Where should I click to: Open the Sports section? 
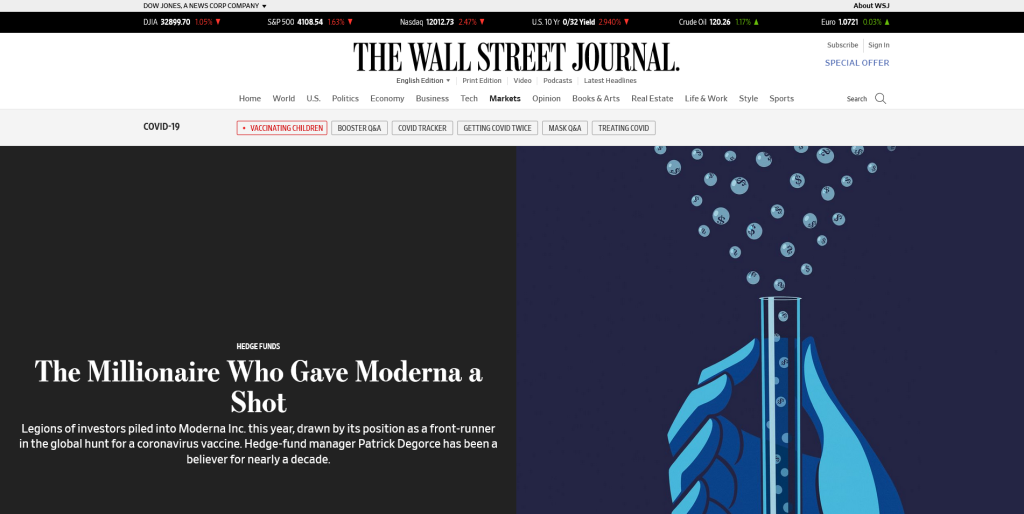pos(781,99)
